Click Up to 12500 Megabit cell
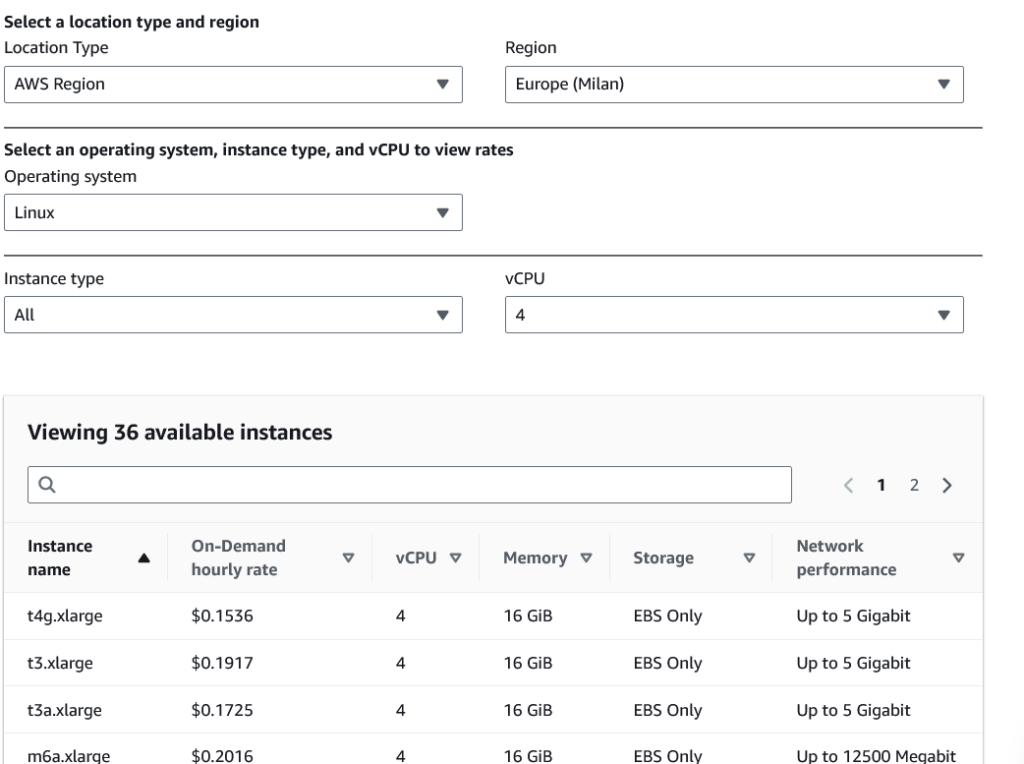 point(876,756)
